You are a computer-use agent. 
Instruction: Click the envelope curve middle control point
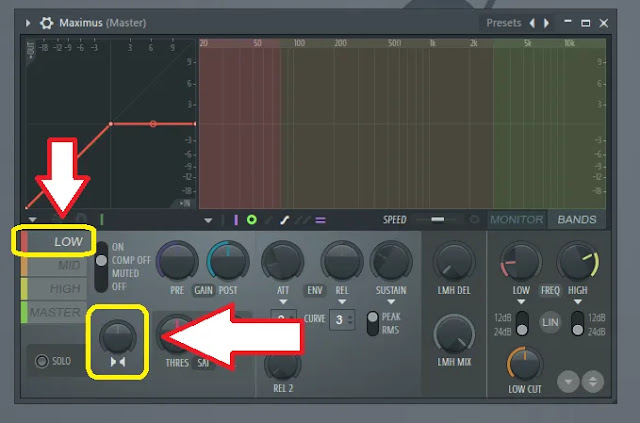point(153,124)
